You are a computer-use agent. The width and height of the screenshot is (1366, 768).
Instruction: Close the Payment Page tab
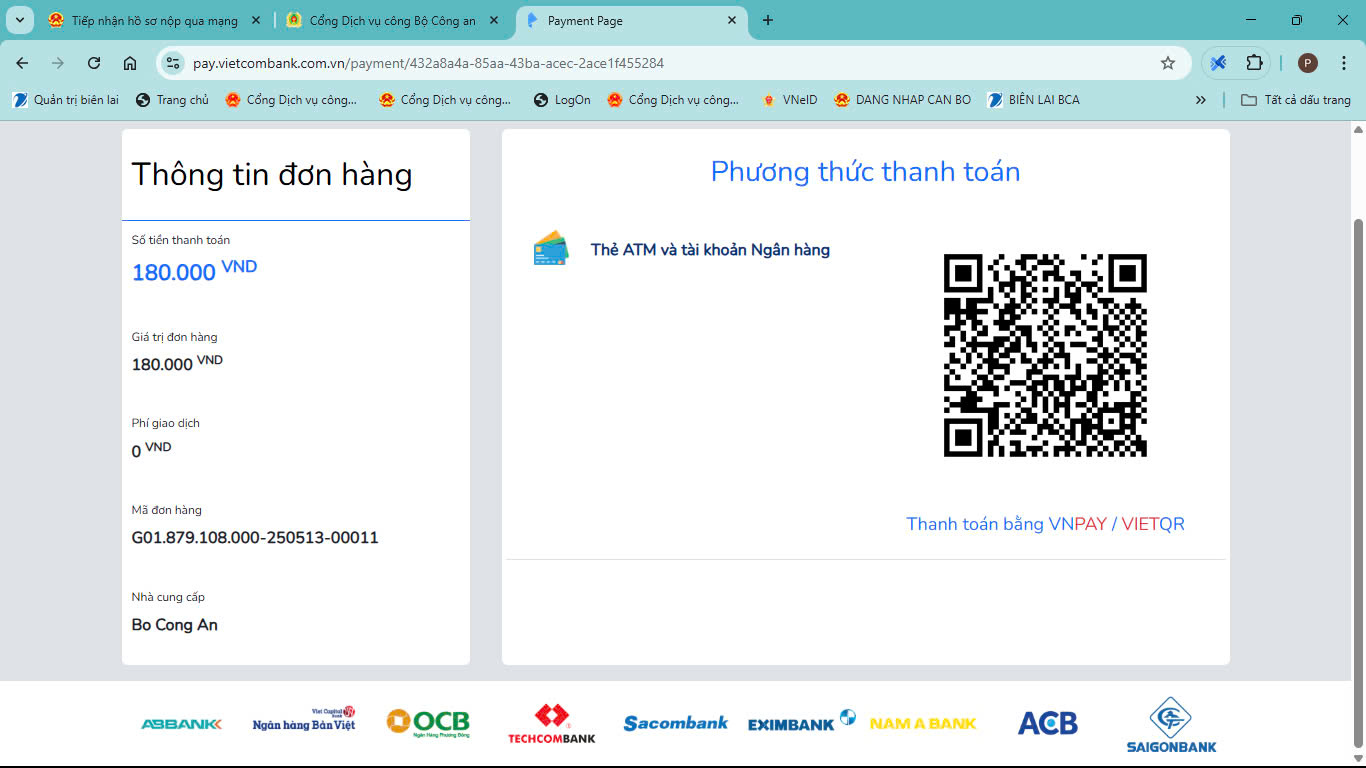[732, 20]
